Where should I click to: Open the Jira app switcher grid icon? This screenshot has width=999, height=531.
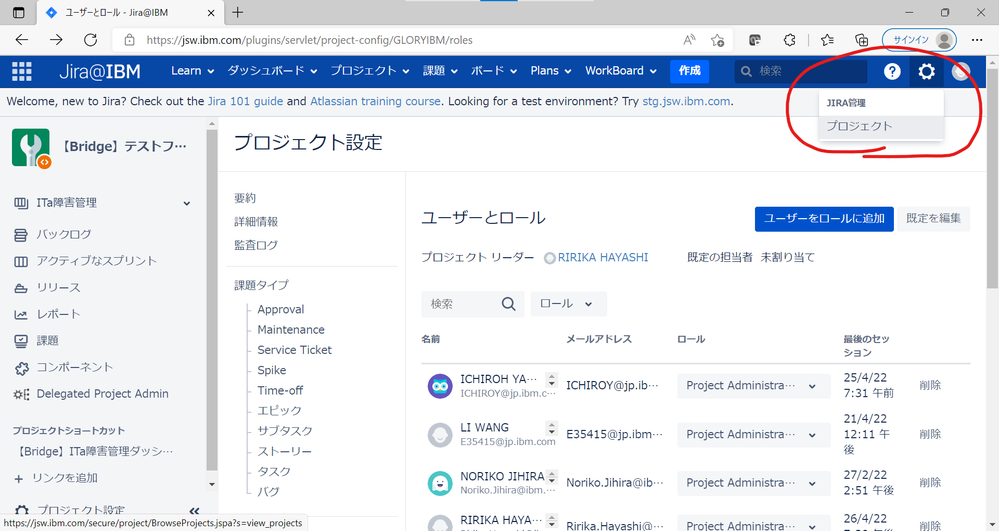coord(22,71)
